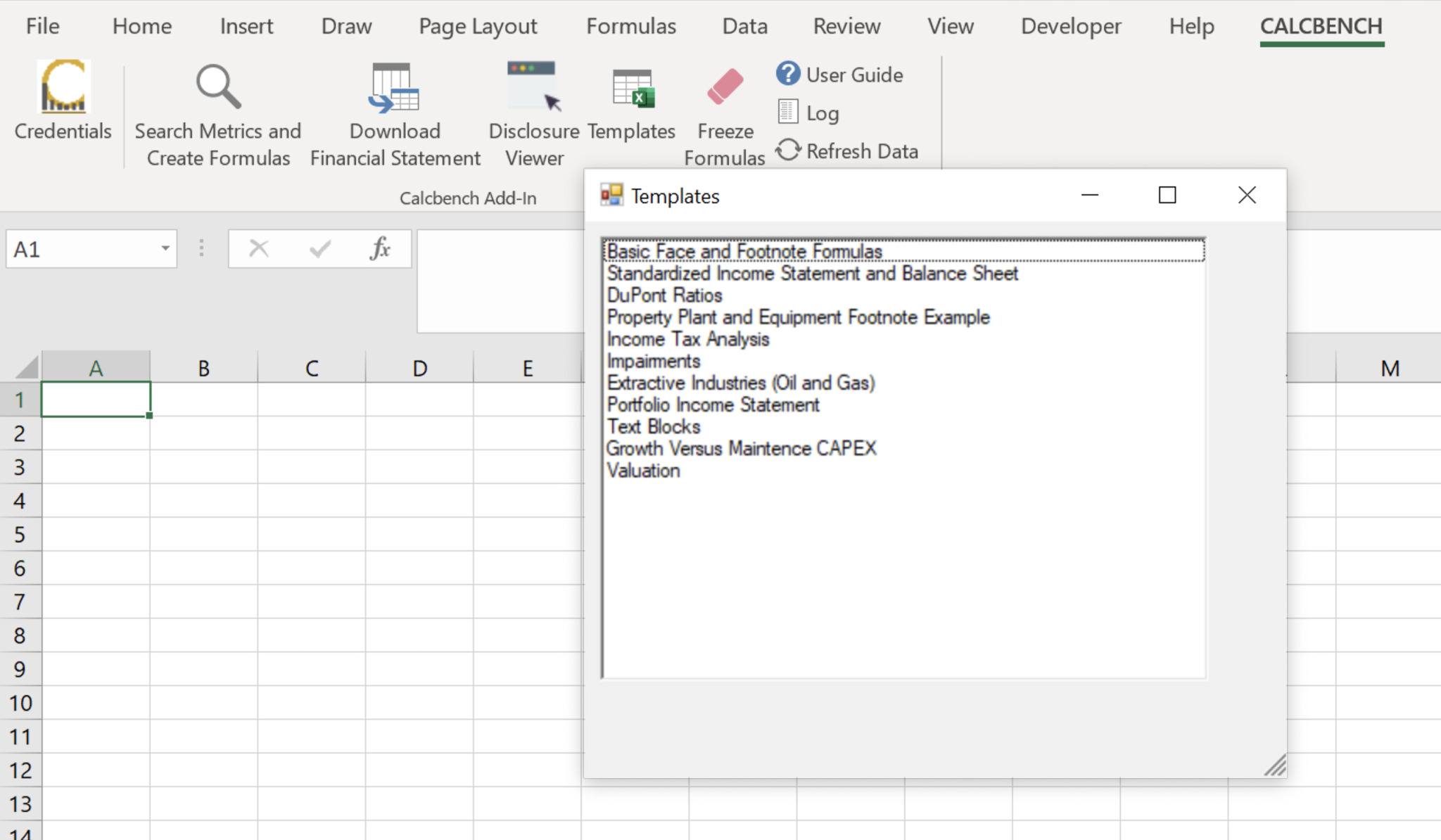Open the Log icon
The width and height of the screenshot is (1441, 840).
click(788, 113)
